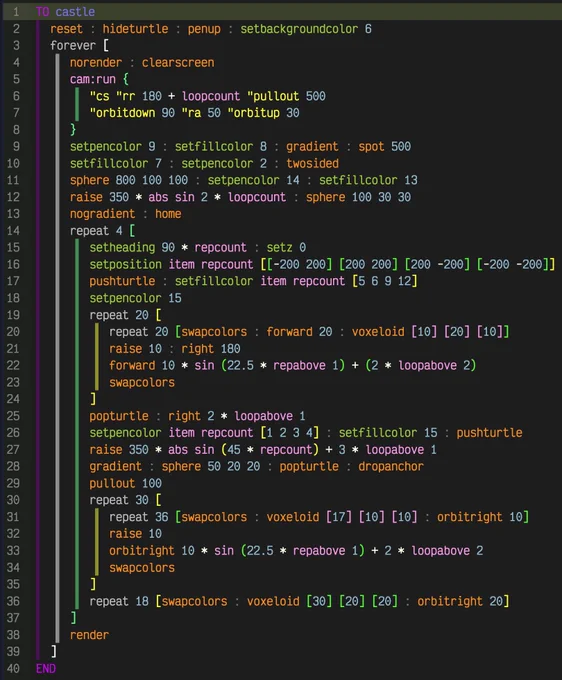The height and width of the screenshot is (680, 562).
Task: Click "repeat 30" on line 30
Action: tap(119, 500)
